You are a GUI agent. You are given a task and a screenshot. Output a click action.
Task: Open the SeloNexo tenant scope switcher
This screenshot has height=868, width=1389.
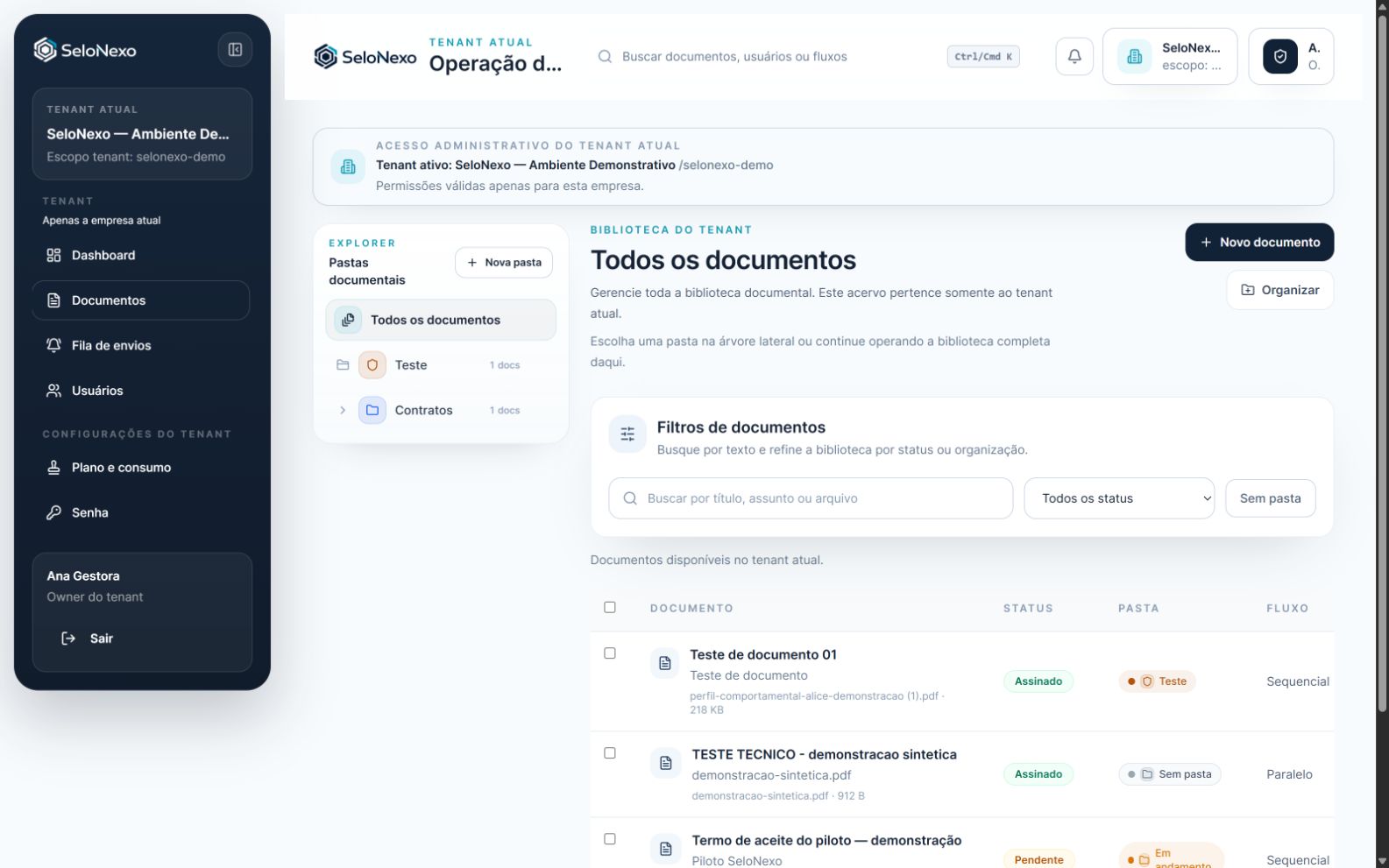(1170, 56)
